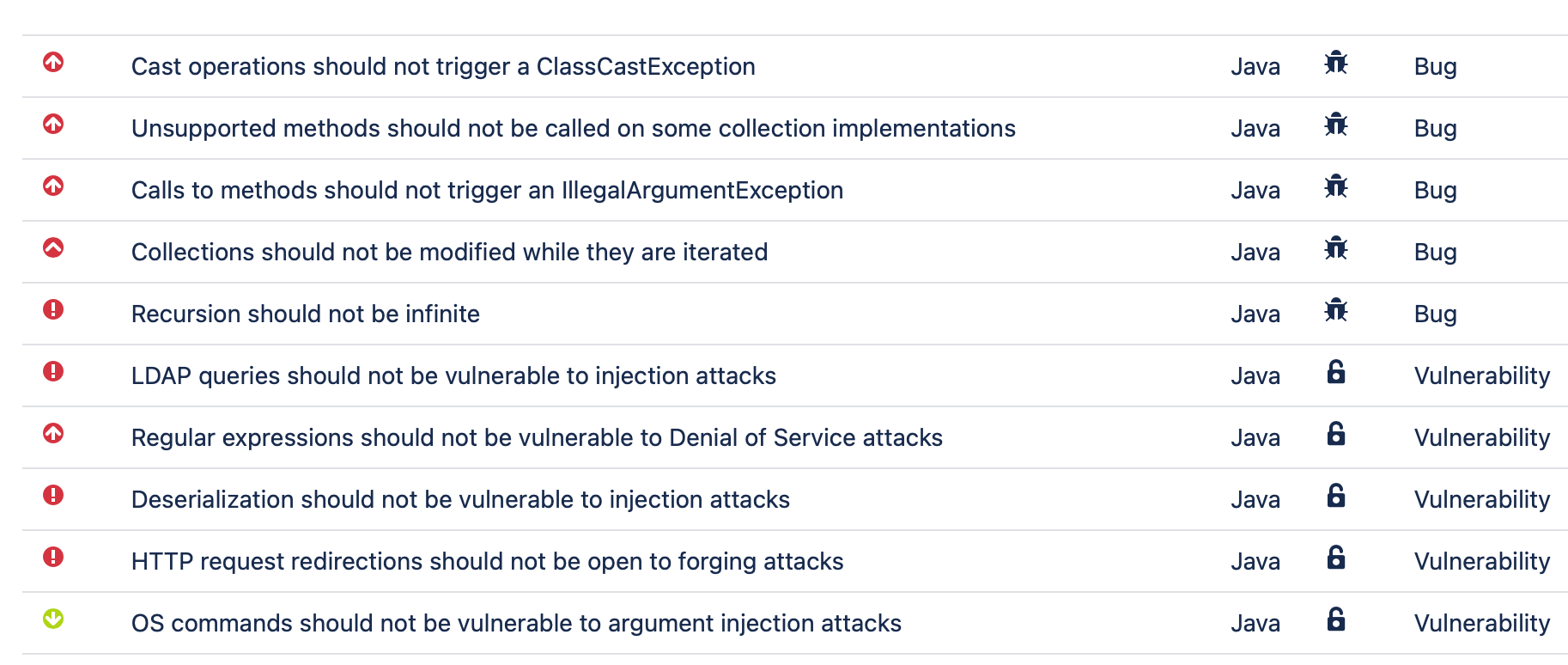Open Collections should not be modified rule
Image resolution: width=1568 pixels, height=665 pixels.
[449, 253]
